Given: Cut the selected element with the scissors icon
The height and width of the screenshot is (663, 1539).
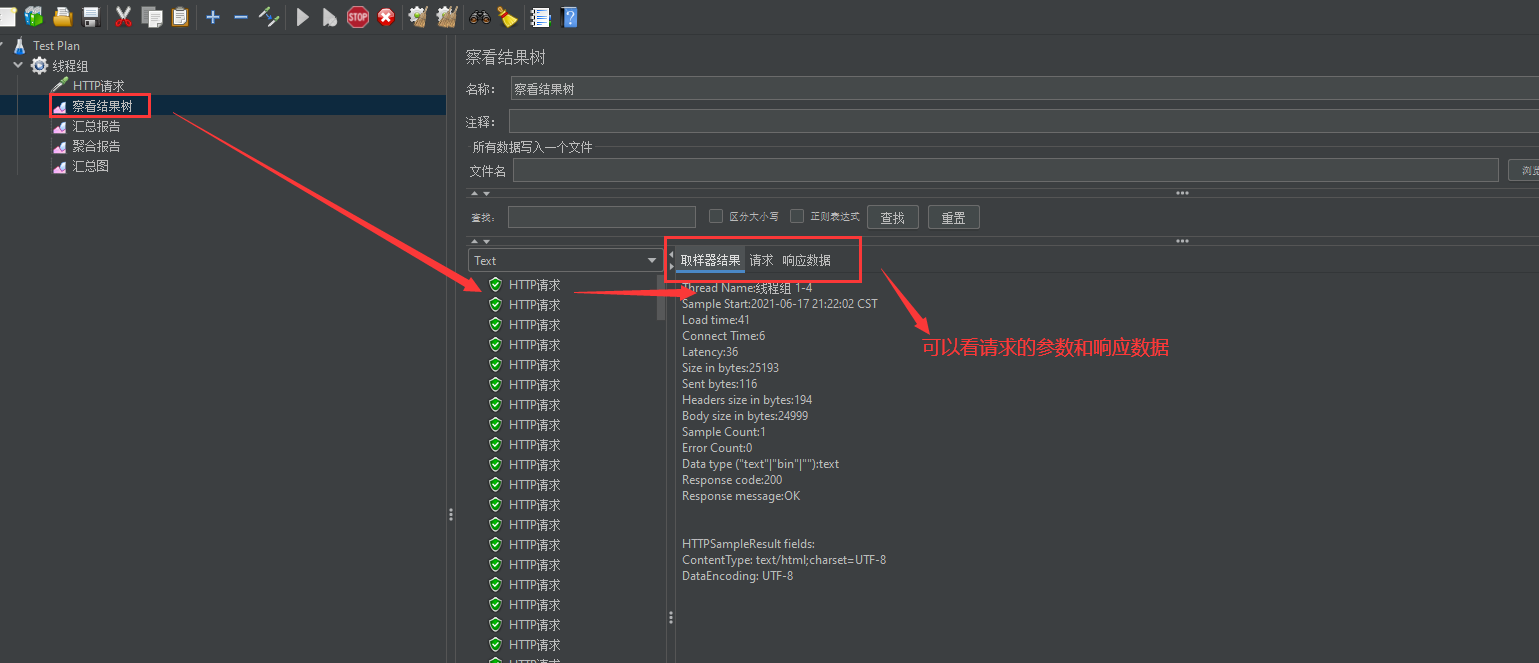Looking at the screenshot, I should [123, 16].
